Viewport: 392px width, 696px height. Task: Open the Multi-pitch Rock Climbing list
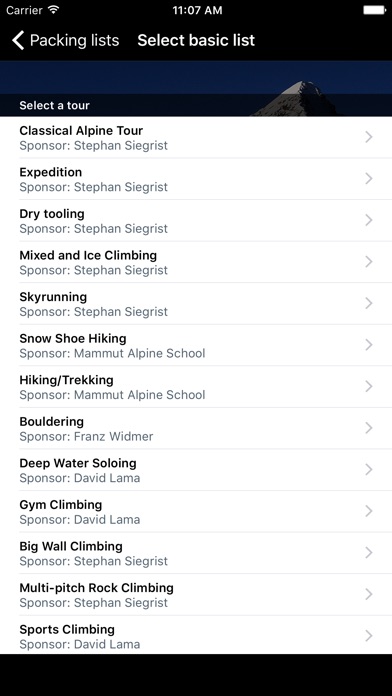coord(196,594)
